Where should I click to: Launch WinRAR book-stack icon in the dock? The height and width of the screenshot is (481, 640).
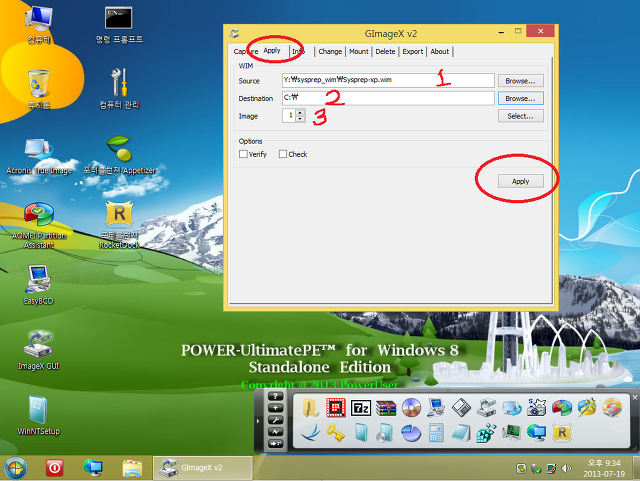click(x=386, y=408)
